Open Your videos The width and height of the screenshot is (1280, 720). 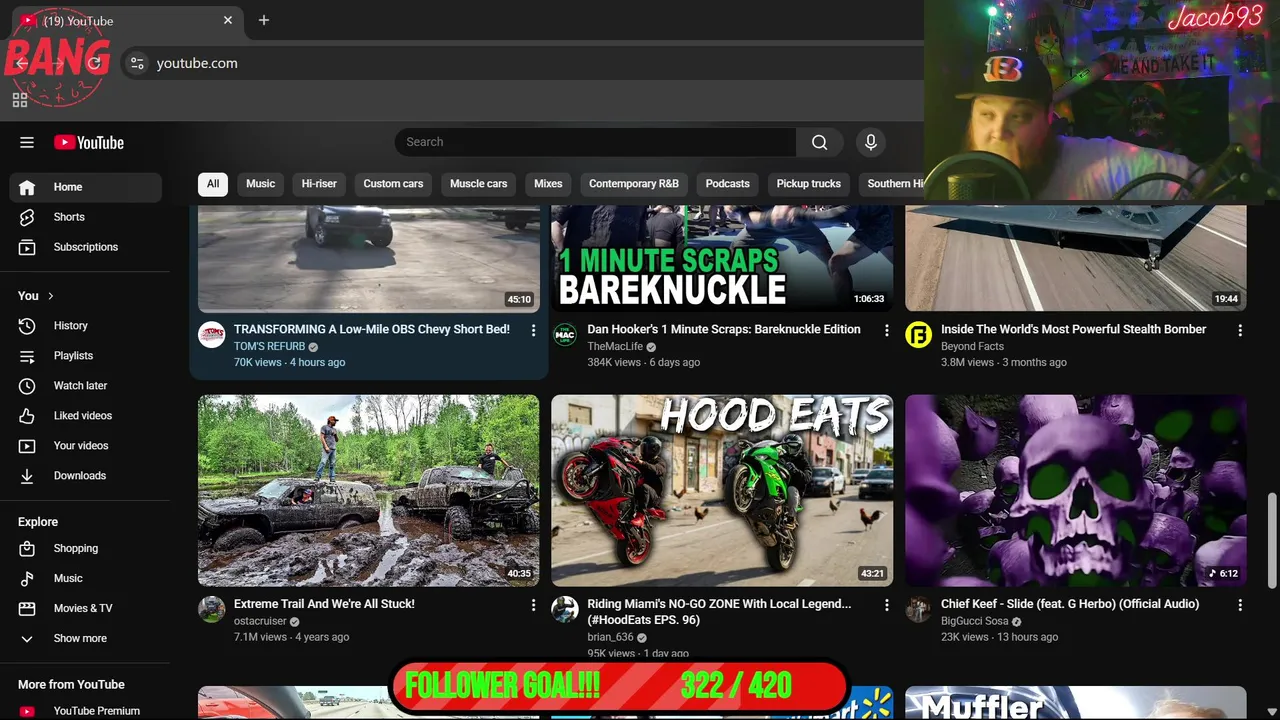(85, 446)
